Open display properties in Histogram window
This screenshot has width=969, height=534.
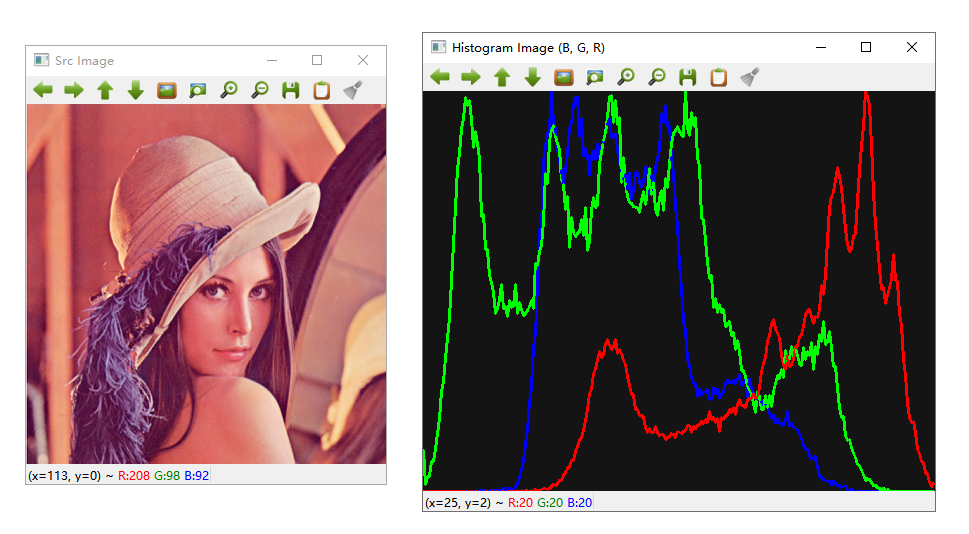tap(750, 77)
